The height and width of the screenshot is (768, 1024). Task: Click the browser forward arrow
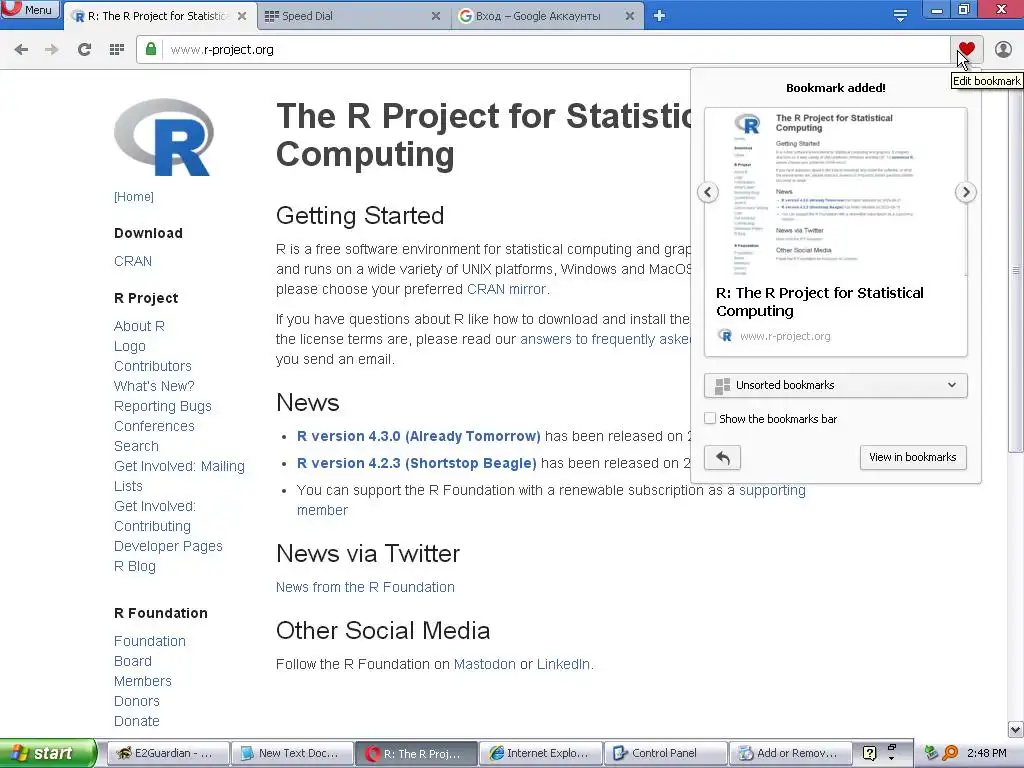pos(52,50)
